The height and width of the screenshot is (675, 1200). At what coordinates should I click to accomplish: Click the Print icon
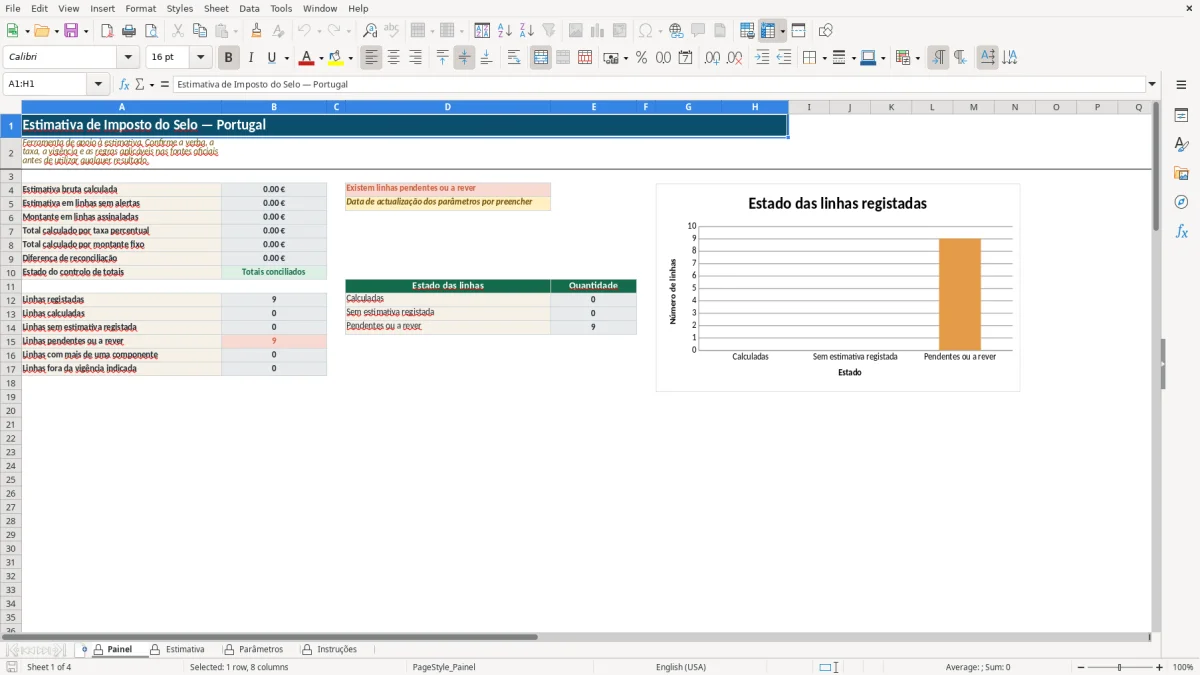[129, 31]
